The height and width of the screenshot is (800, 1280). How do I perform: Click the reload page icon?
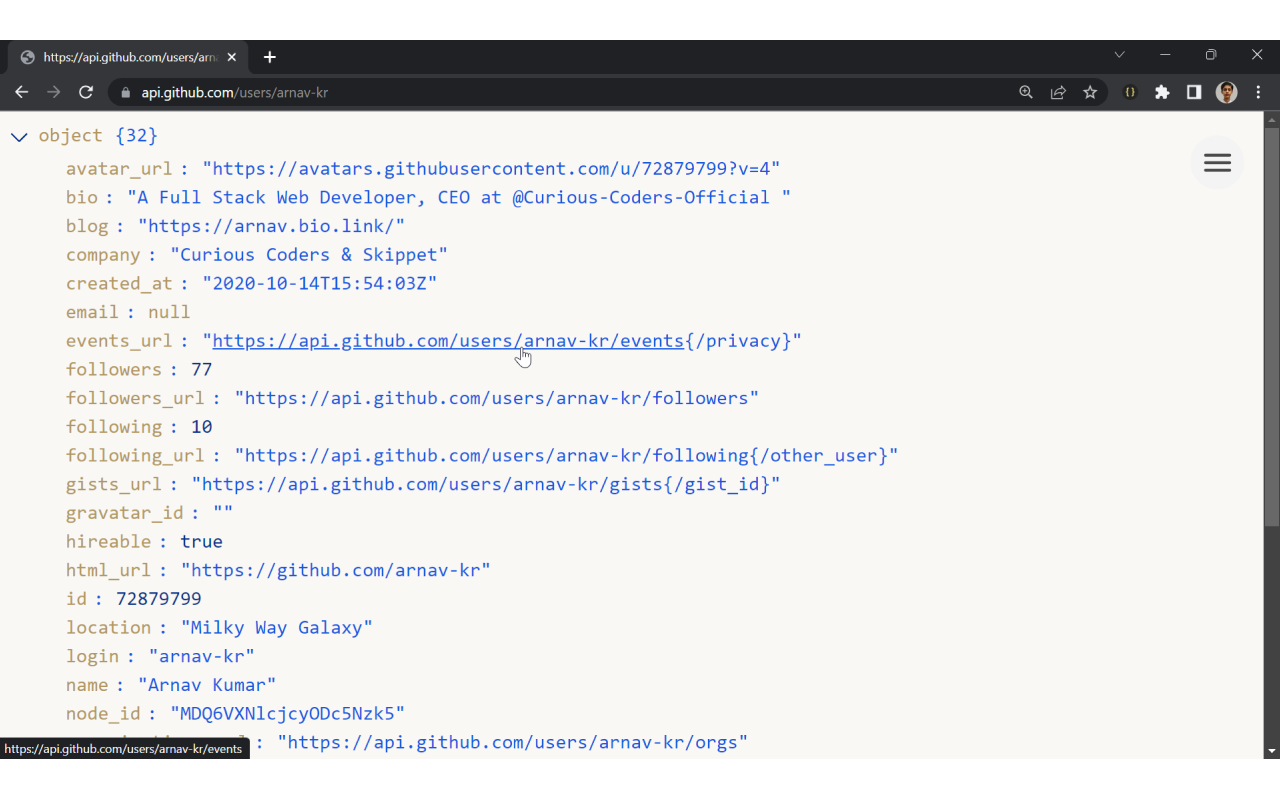tap(86, 91)
